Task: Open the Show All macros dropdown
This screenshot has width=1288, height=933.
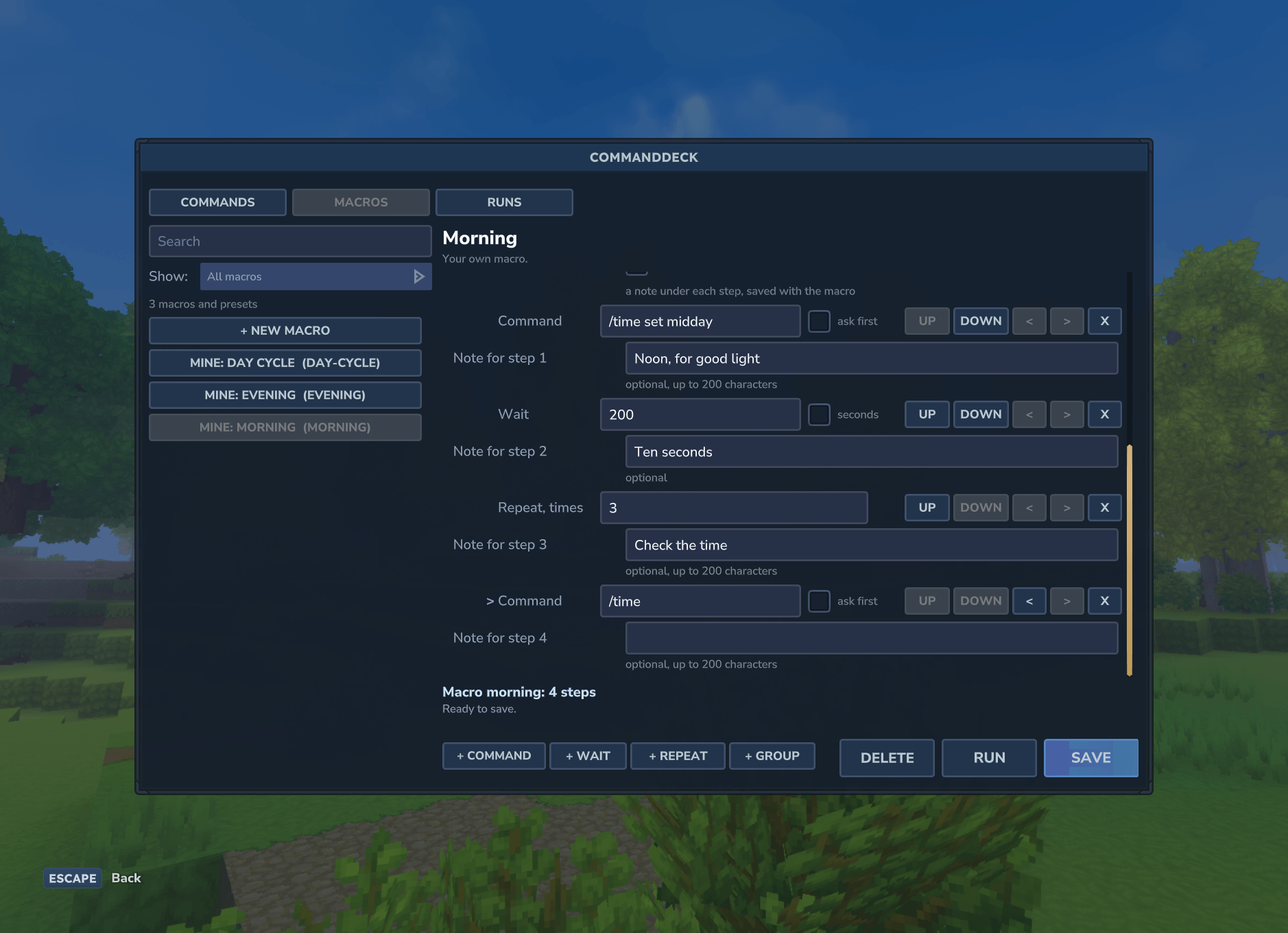Action: 316,276
